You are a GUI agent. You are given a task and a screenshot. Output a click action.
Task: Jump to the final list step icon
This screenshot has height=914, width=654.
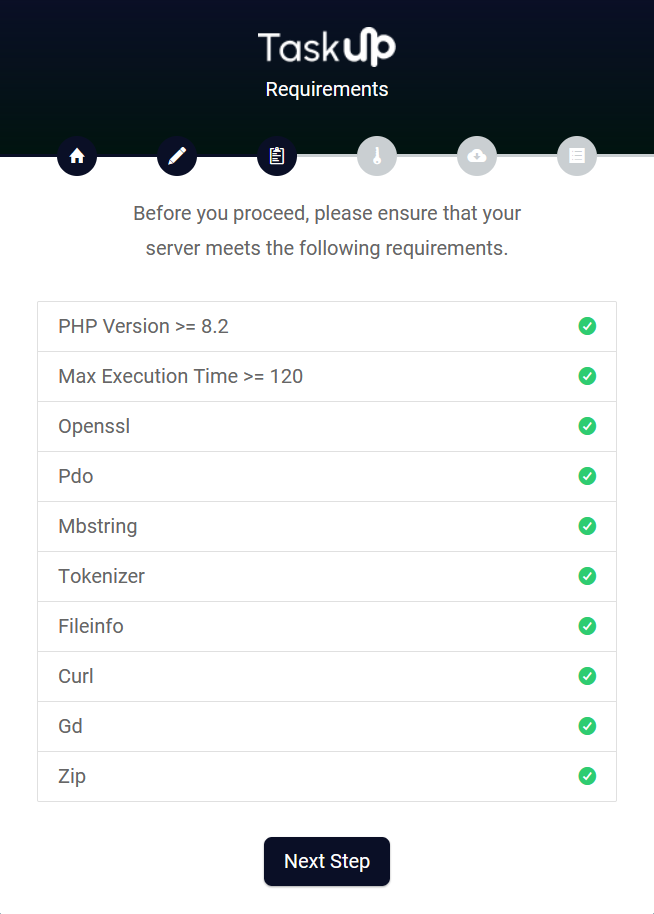coord(577,156)
